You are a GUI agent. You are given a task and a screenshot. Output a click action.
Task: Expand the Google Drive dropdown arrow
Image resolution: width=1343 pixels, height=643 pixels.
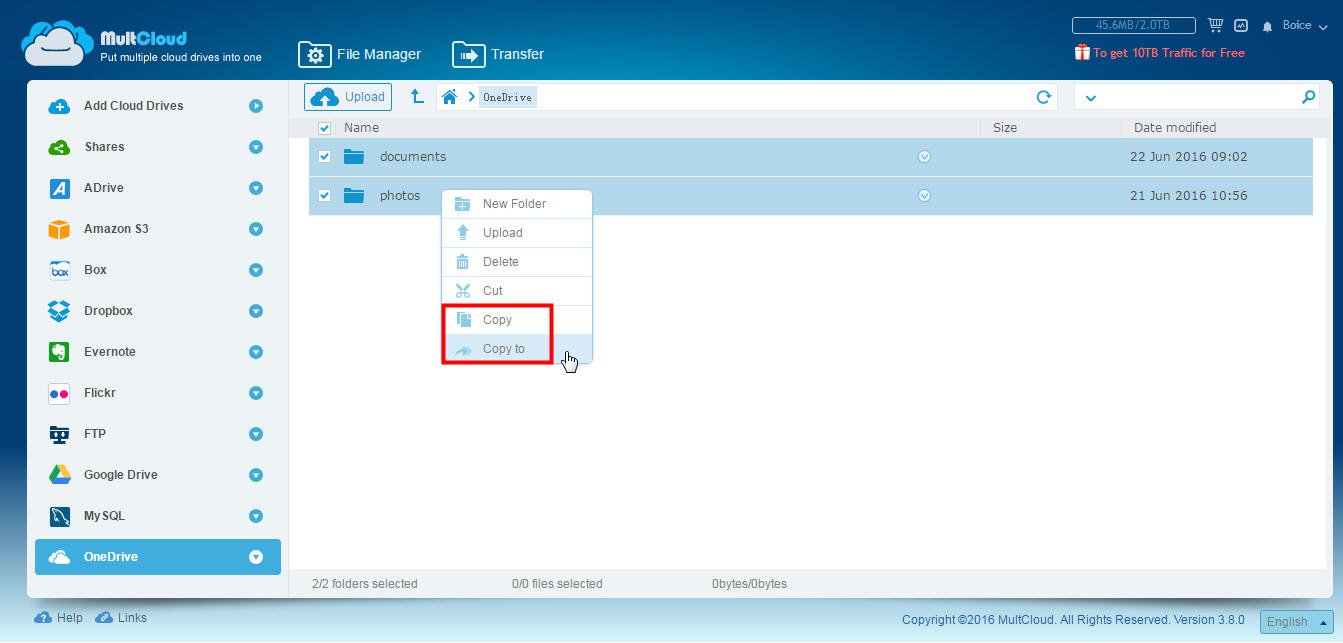tap(256, 475)
